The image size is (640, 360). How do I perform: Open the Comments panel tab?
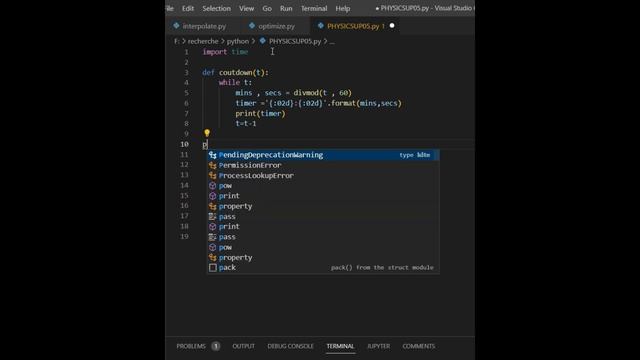418,346
